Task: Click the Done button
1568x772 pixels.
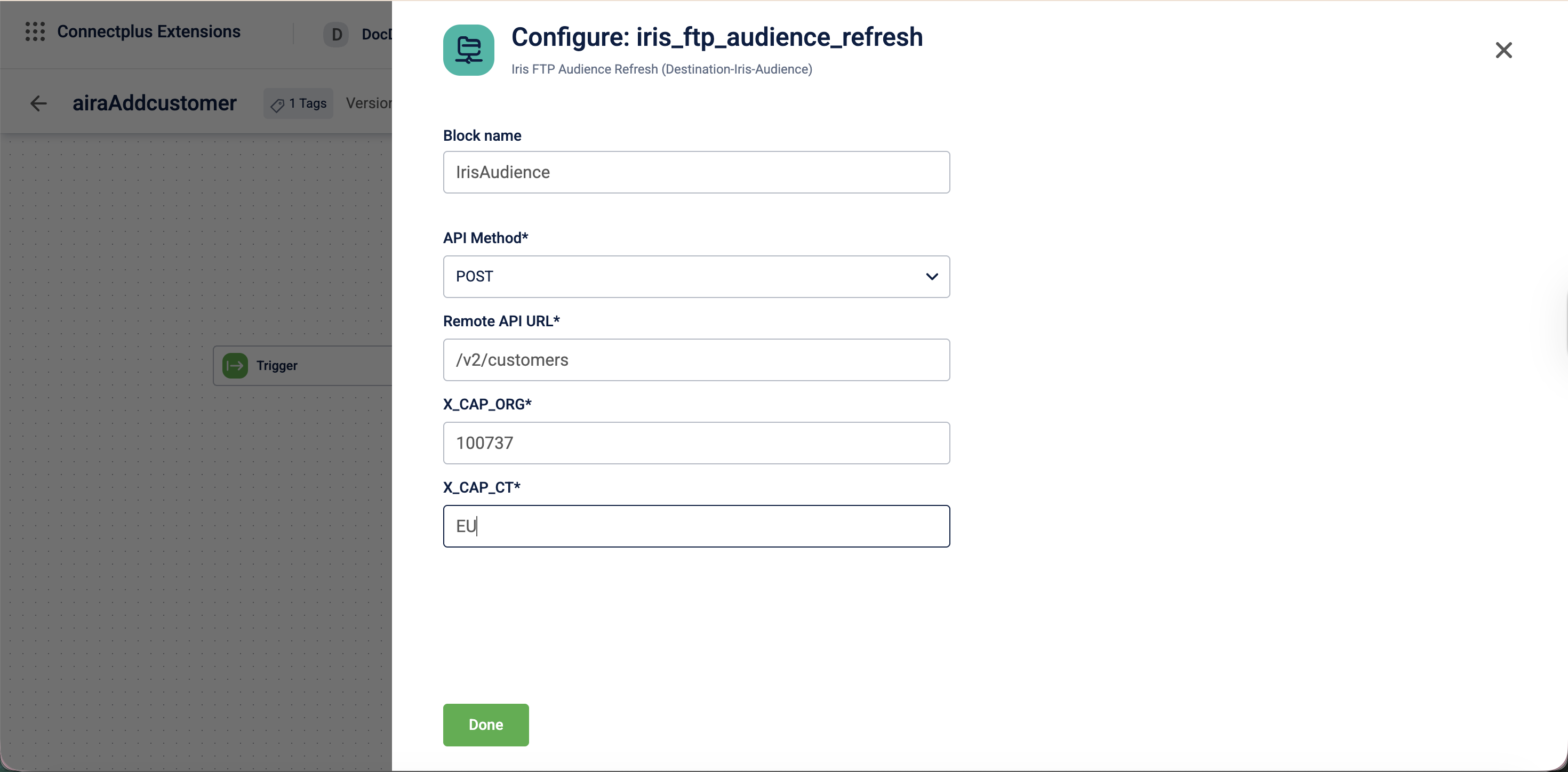Action: [x=485, y=725]
